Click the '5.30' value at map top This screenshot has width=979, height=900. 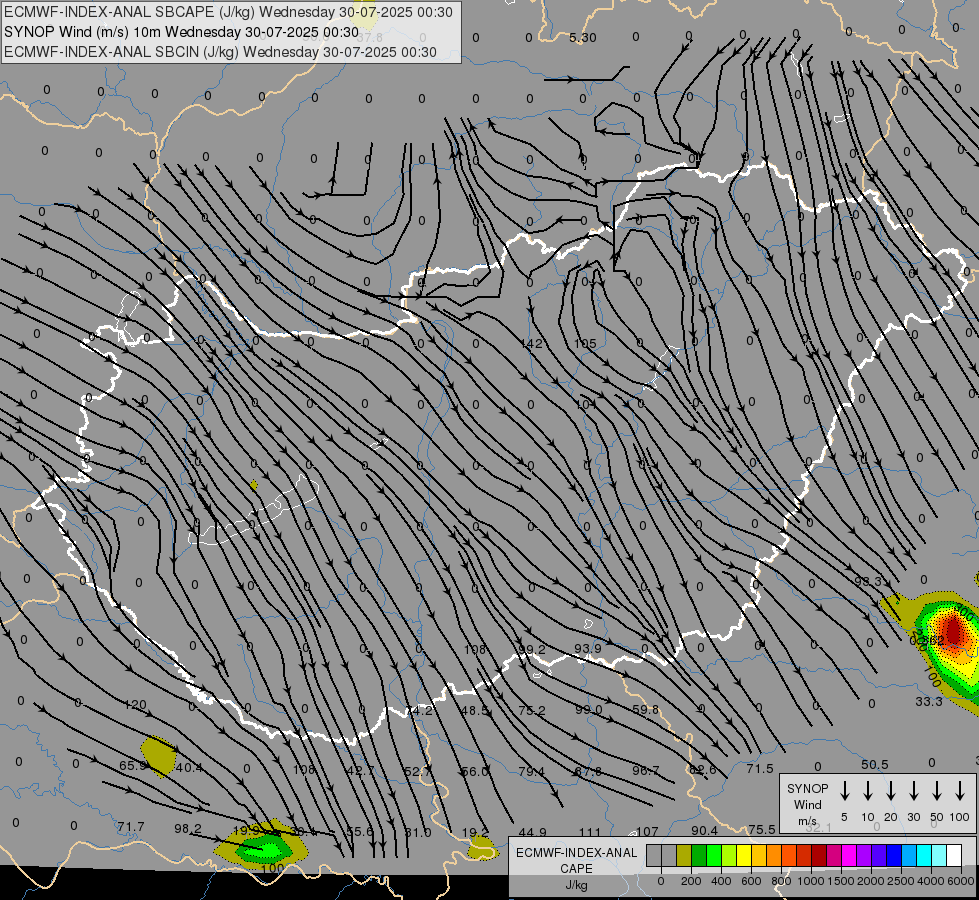click(x=583, y=37)
